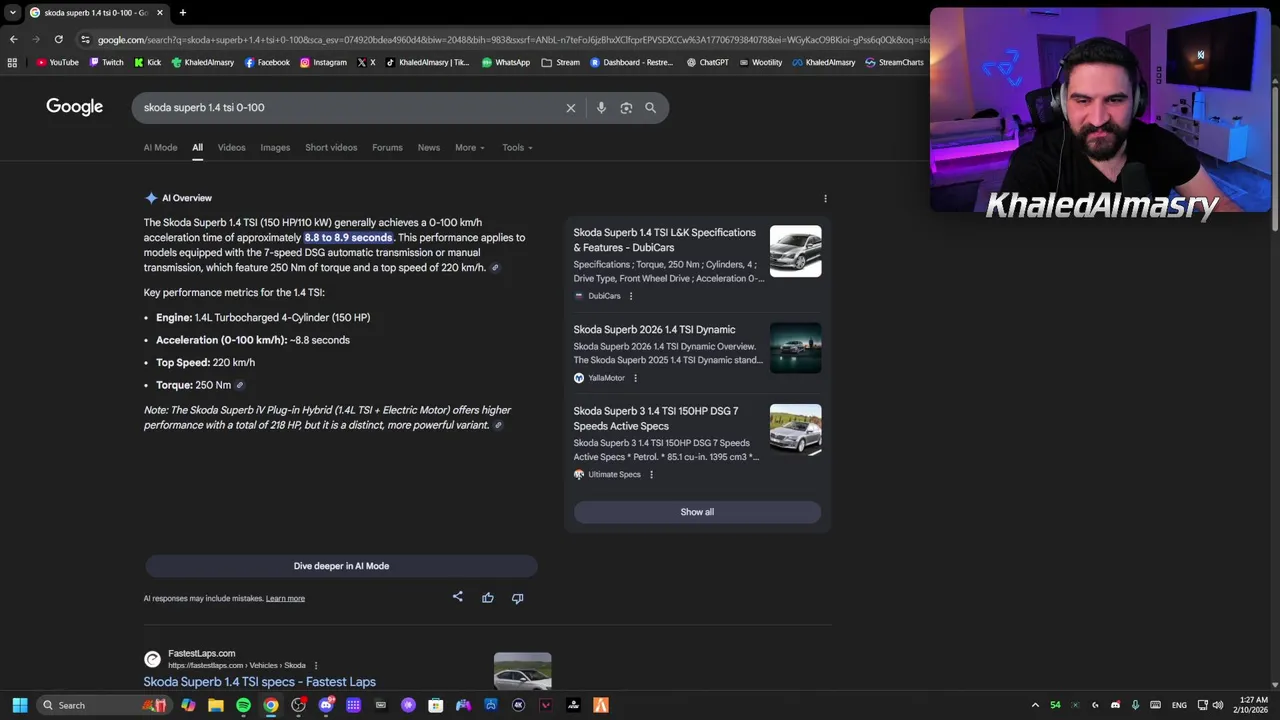Screen dimensions: 1280x720
Task: Open the Stream bookmarks folder
Action: [560, 62]
